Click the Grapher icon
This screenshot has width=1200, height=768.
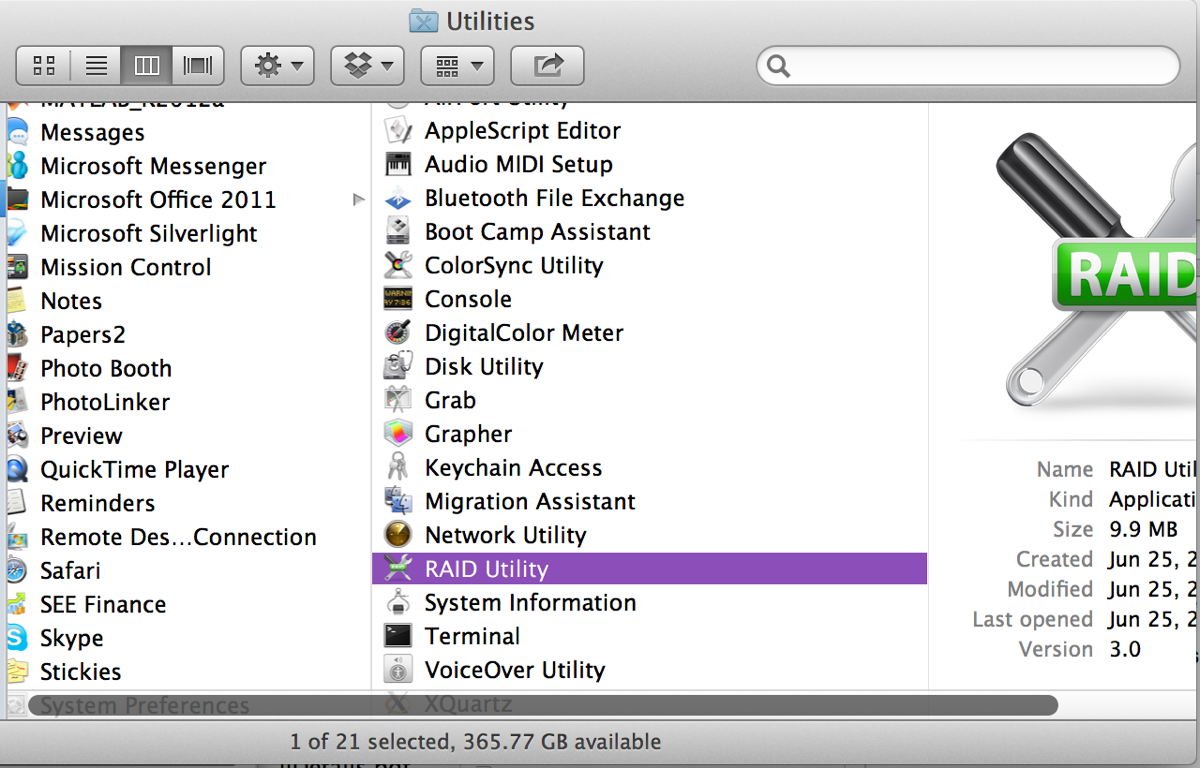pos(398,434)
